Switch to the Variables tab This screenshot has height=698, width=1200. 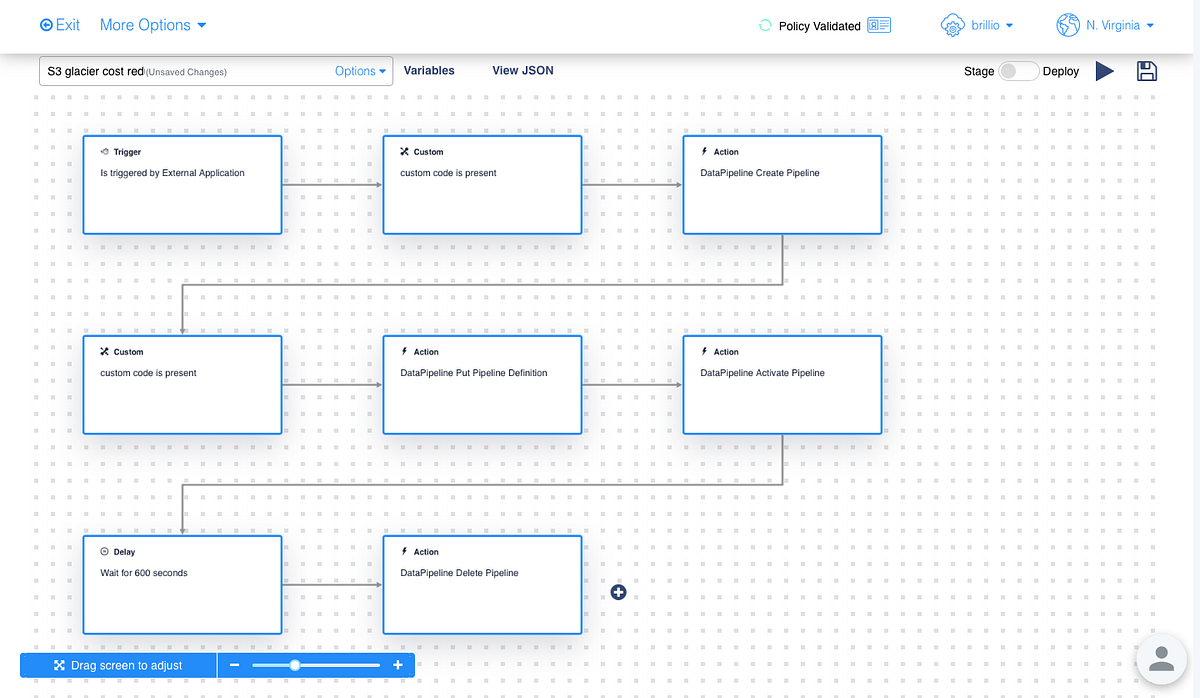coord(429,70)
